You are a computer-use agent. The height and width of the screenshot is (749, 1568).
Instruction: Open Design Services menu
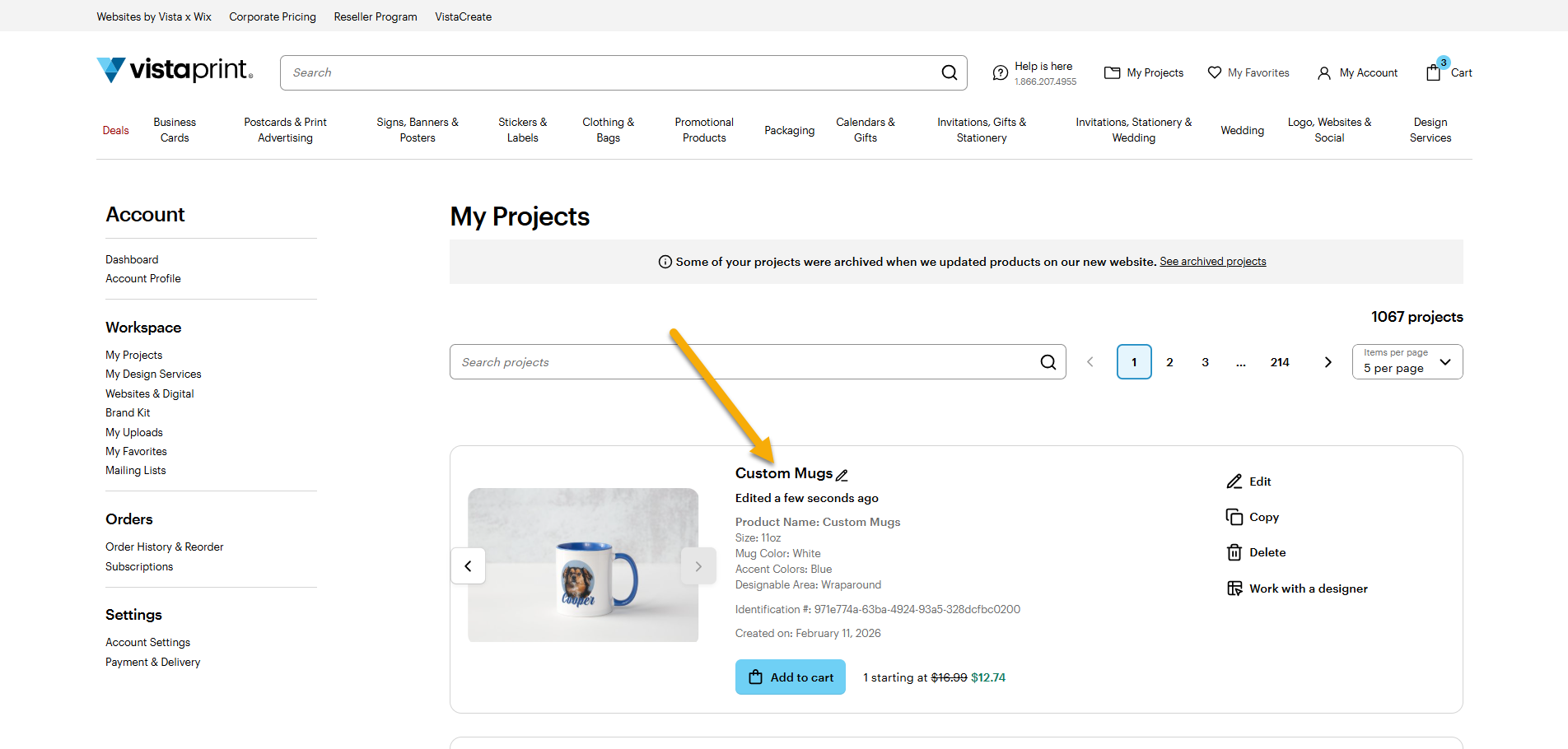[x=1430, y=130]
